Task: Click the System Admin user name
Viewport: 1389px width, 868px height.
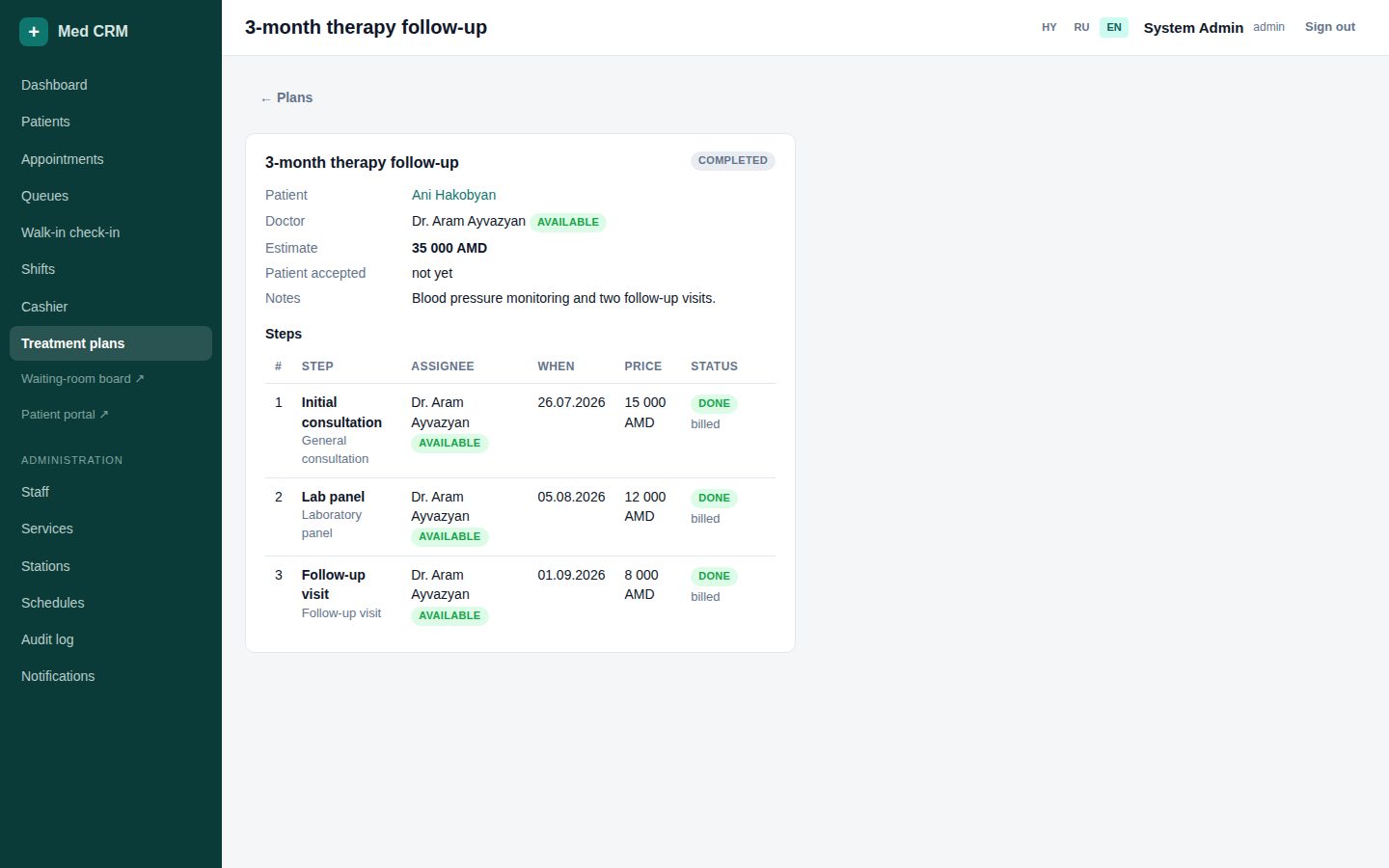Action: click(1193, 28)
